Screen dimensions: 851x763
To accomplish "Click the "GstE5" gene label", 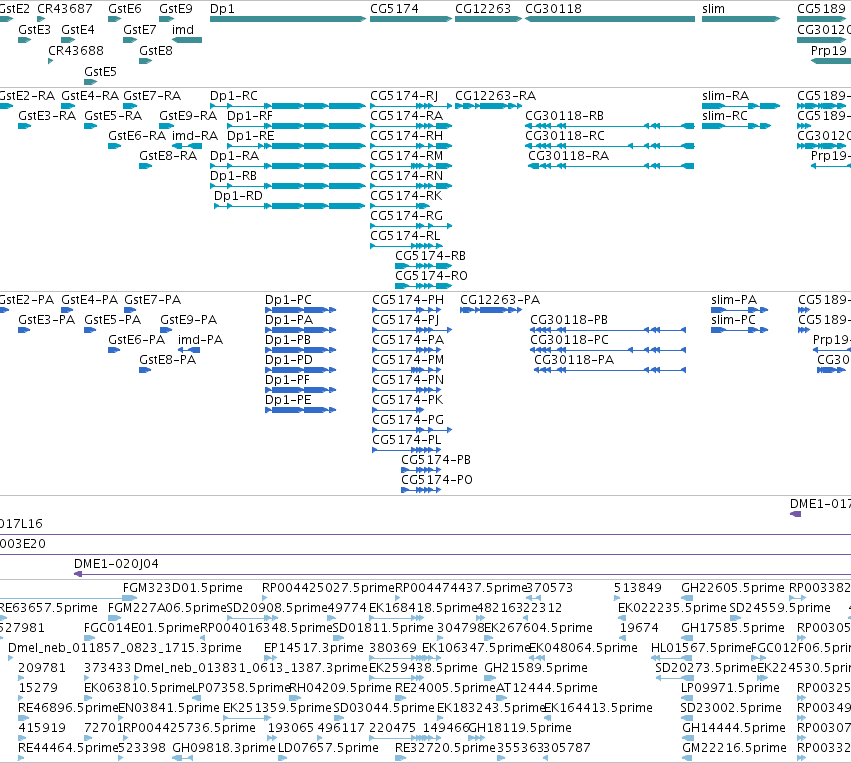I will tap(100, 72).
